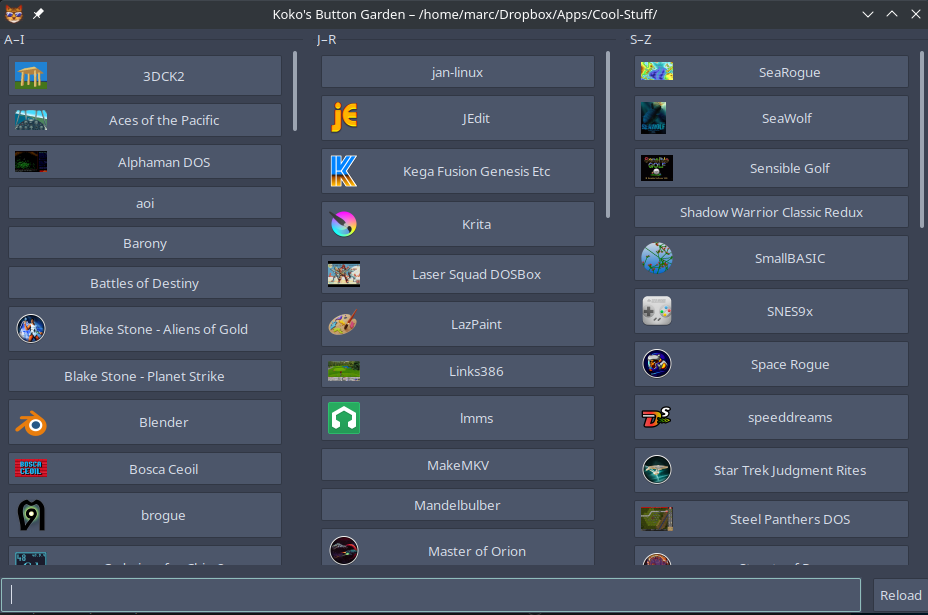Screen dimensions: 928x615
Task: Collapse the window using the title bar chevron
Action: click(x=867, y=14)
